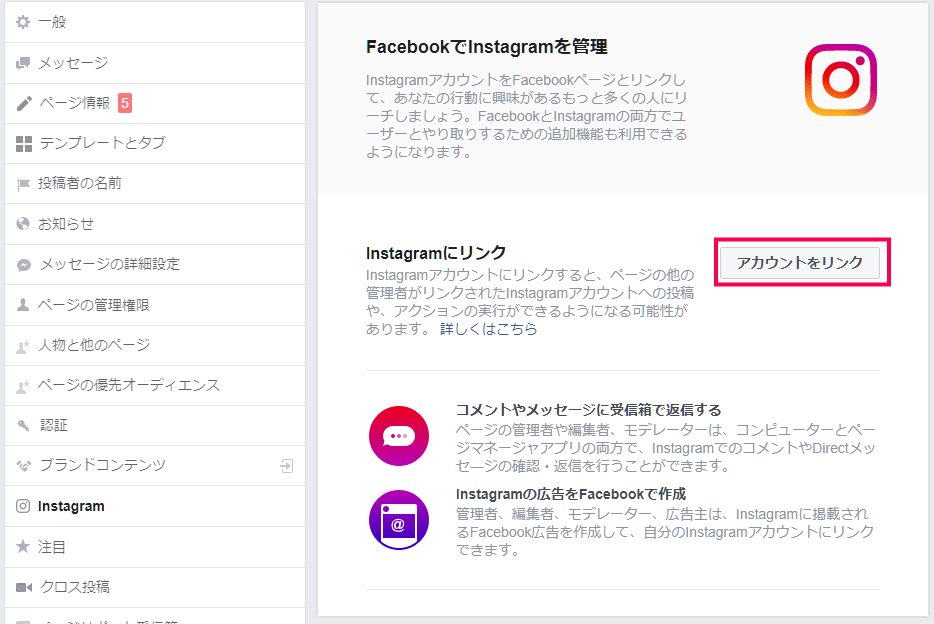Click the red 5 notification badge

(125, 102)
